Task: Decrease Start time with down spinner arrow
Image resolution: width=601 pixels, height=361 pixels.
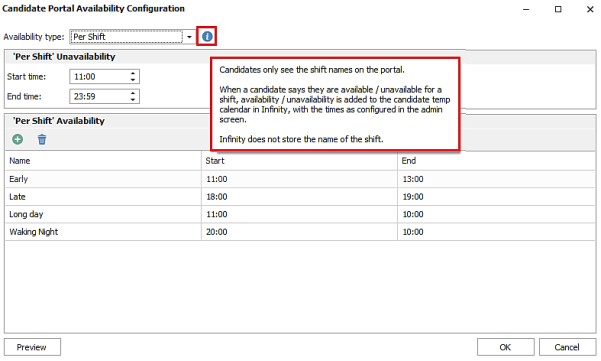Action: click(133, 80)
